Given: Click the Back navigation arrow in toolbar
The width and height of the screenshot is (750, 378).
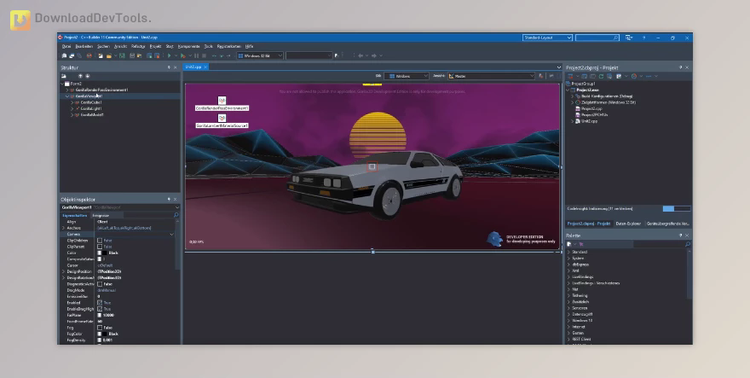Looking at the screenshot, I should (360, 56).
